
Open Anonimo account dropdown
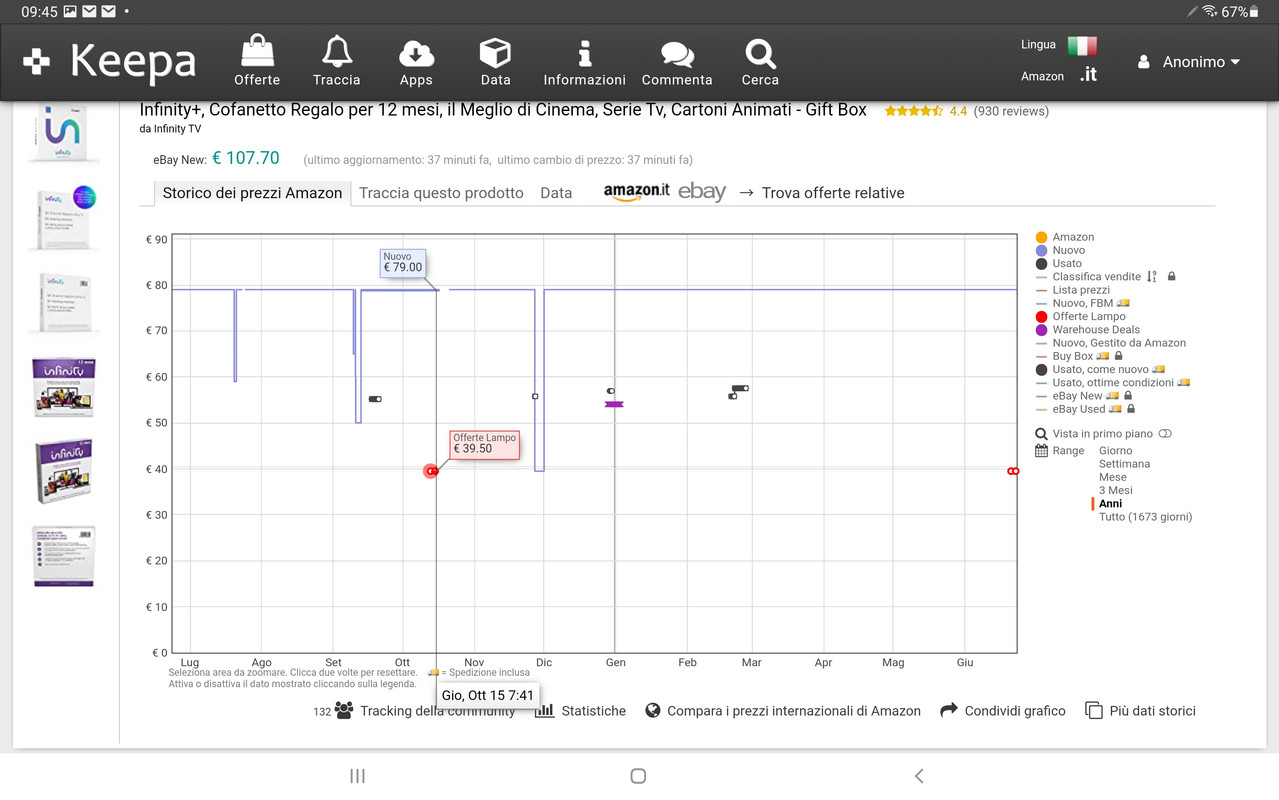1189,62
